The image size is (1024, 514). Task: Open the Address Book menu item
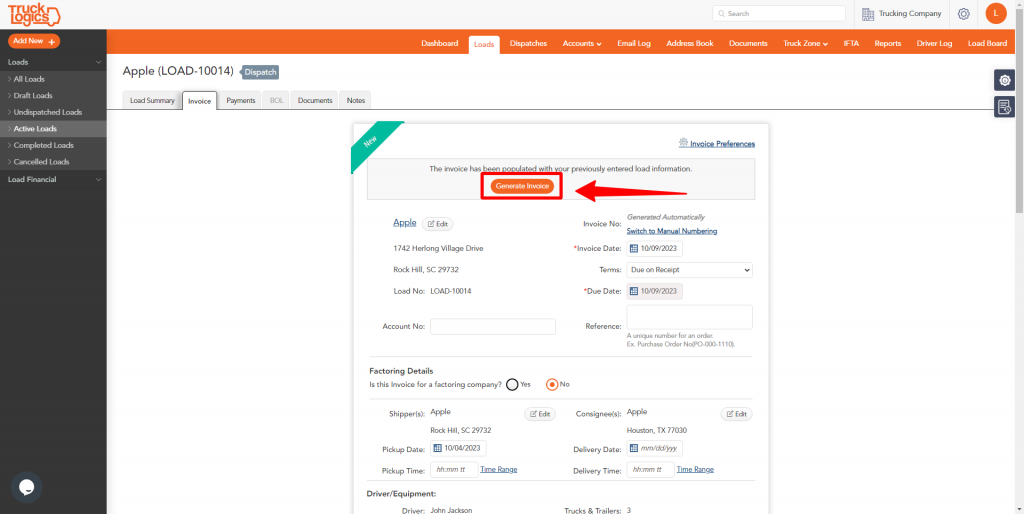(x=690, y=44)
